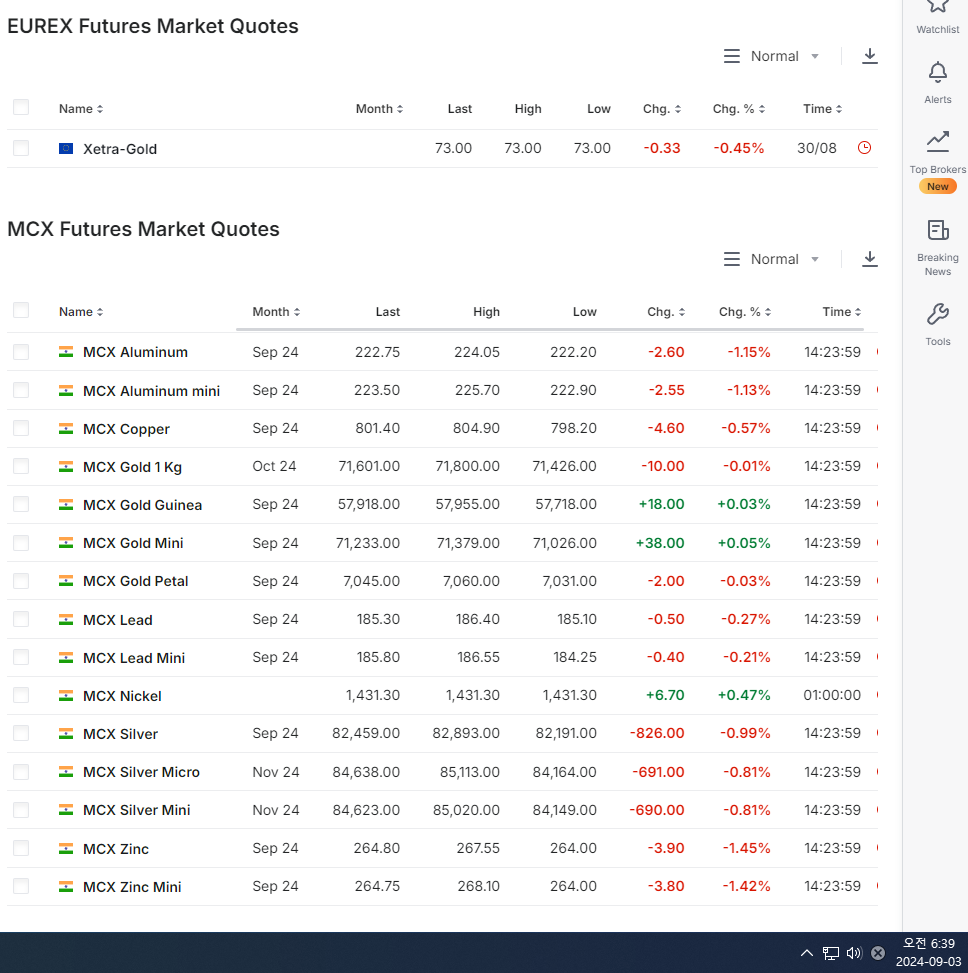This screenshot has height=973, width=968.
Task: Open the Watchlist star icon
Action: (x=937, y=7)
